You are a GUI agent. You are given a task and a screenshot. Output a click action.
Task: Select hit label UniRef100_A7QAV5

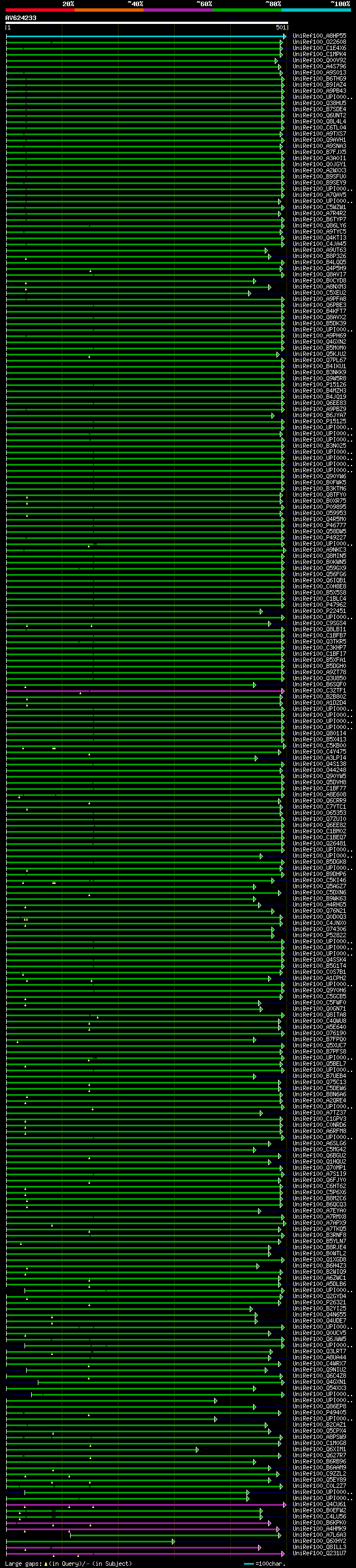coord(319,195)
